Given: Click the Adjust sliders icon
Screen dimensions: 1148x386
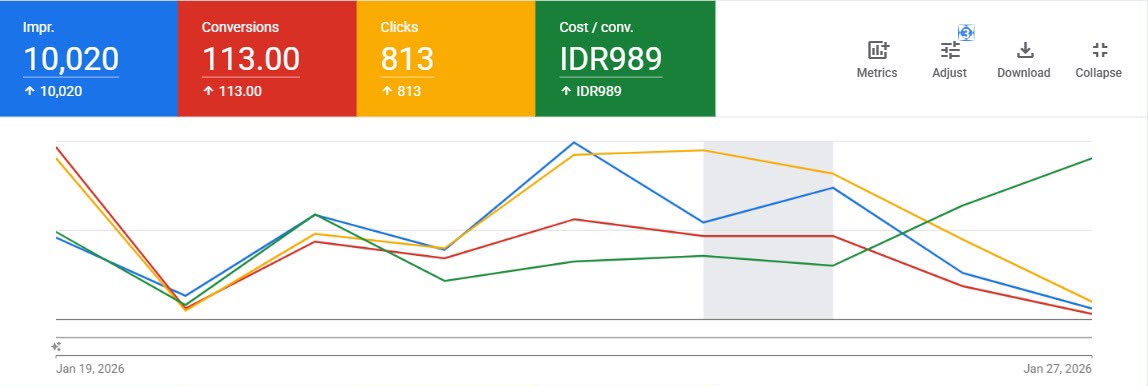Looking at the screenshot, I should click(950, 51).
